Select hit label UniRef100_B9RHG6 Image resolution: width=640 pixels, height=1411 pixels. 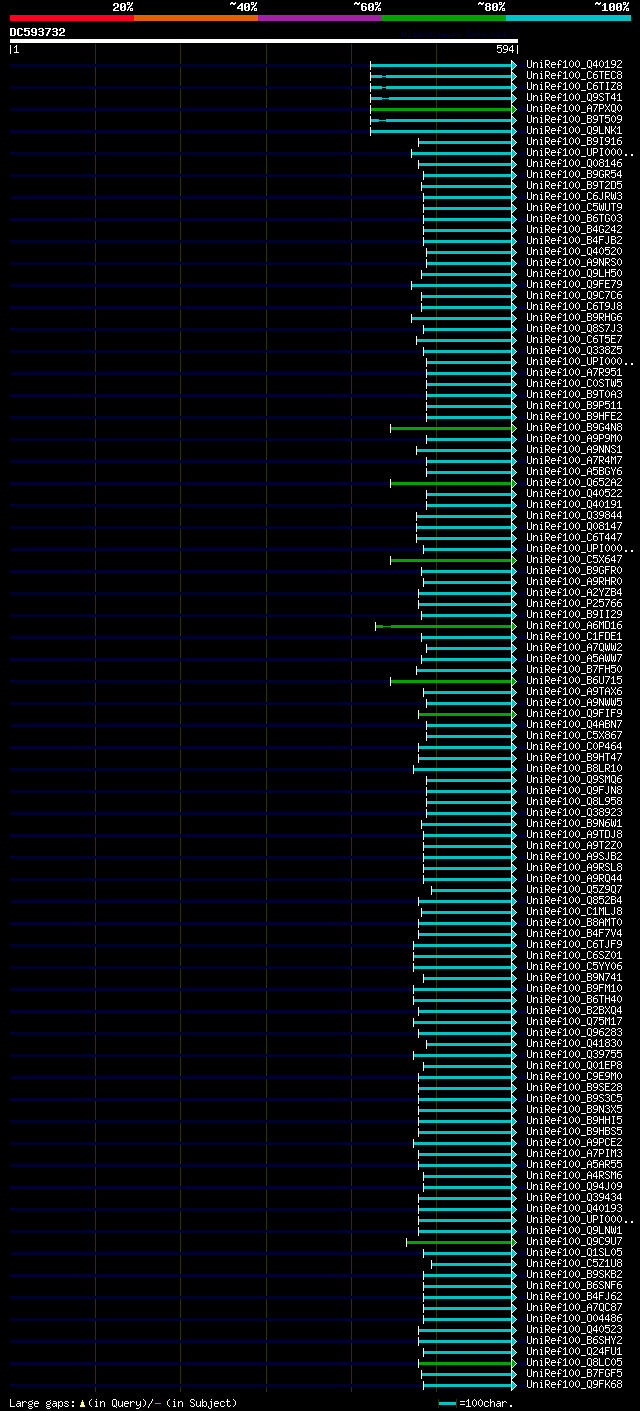point(574,317)
